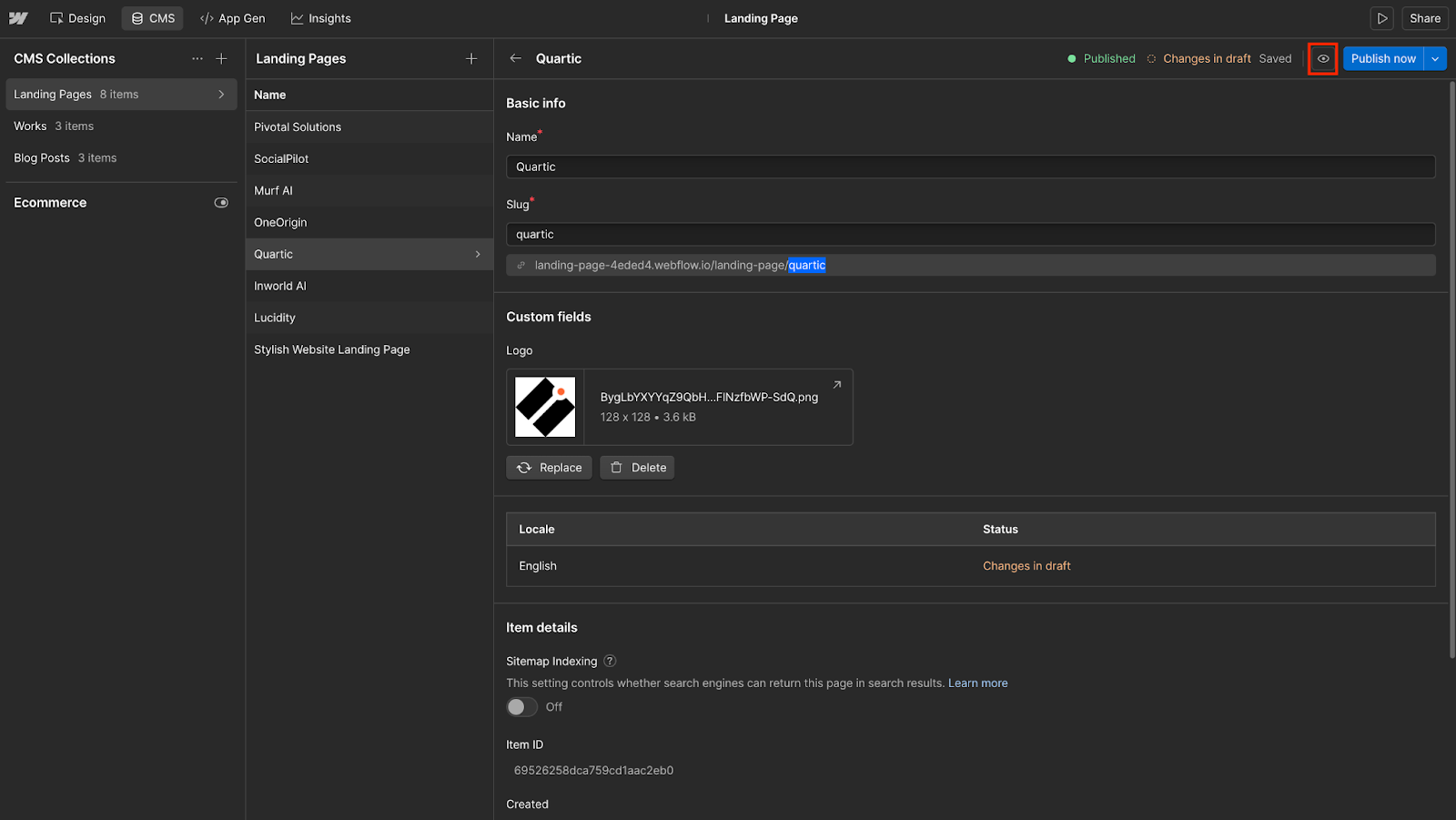Toggle Sitemap Indexing switch
The height and width of the screenshot is (820, 1456).
click(x=522, y=707)
